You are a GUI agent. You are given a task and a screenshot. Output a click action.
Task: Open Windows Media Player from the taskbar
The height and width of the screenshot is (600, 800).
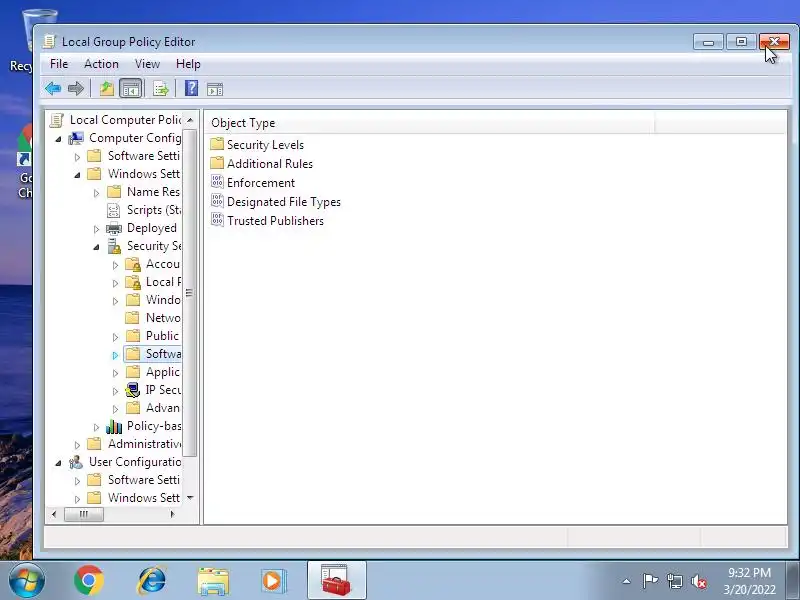click(x=274, y=581)
